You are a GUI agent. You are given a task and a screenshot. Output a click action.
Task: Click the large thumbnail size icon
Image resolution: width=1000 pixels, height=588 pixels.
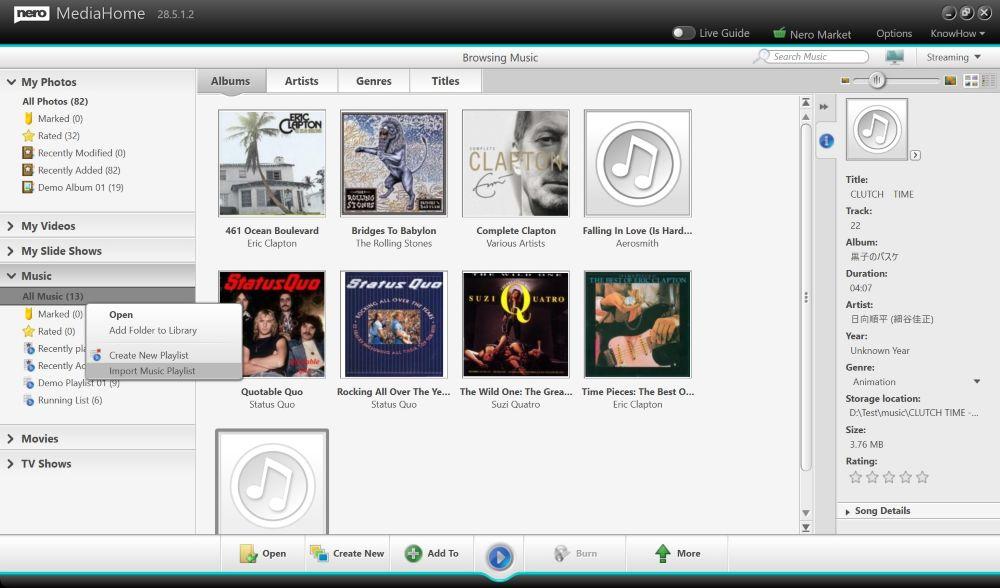click(x=950, y=80)
